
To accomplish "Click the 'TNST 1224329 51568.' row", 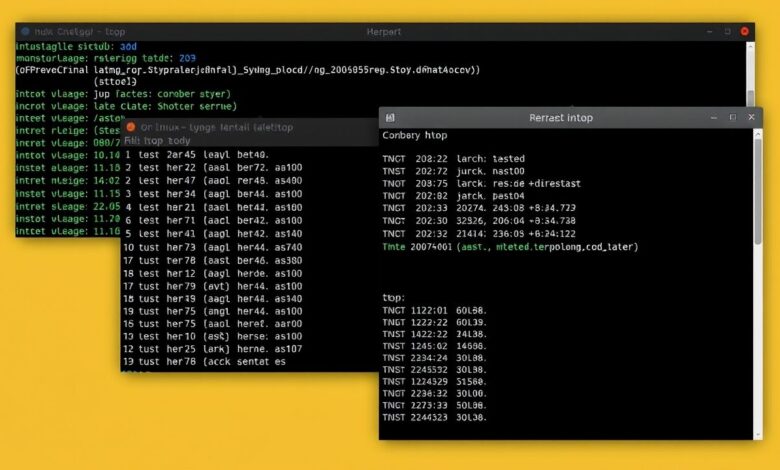I will pyautogui.click(x=434, y=382).
